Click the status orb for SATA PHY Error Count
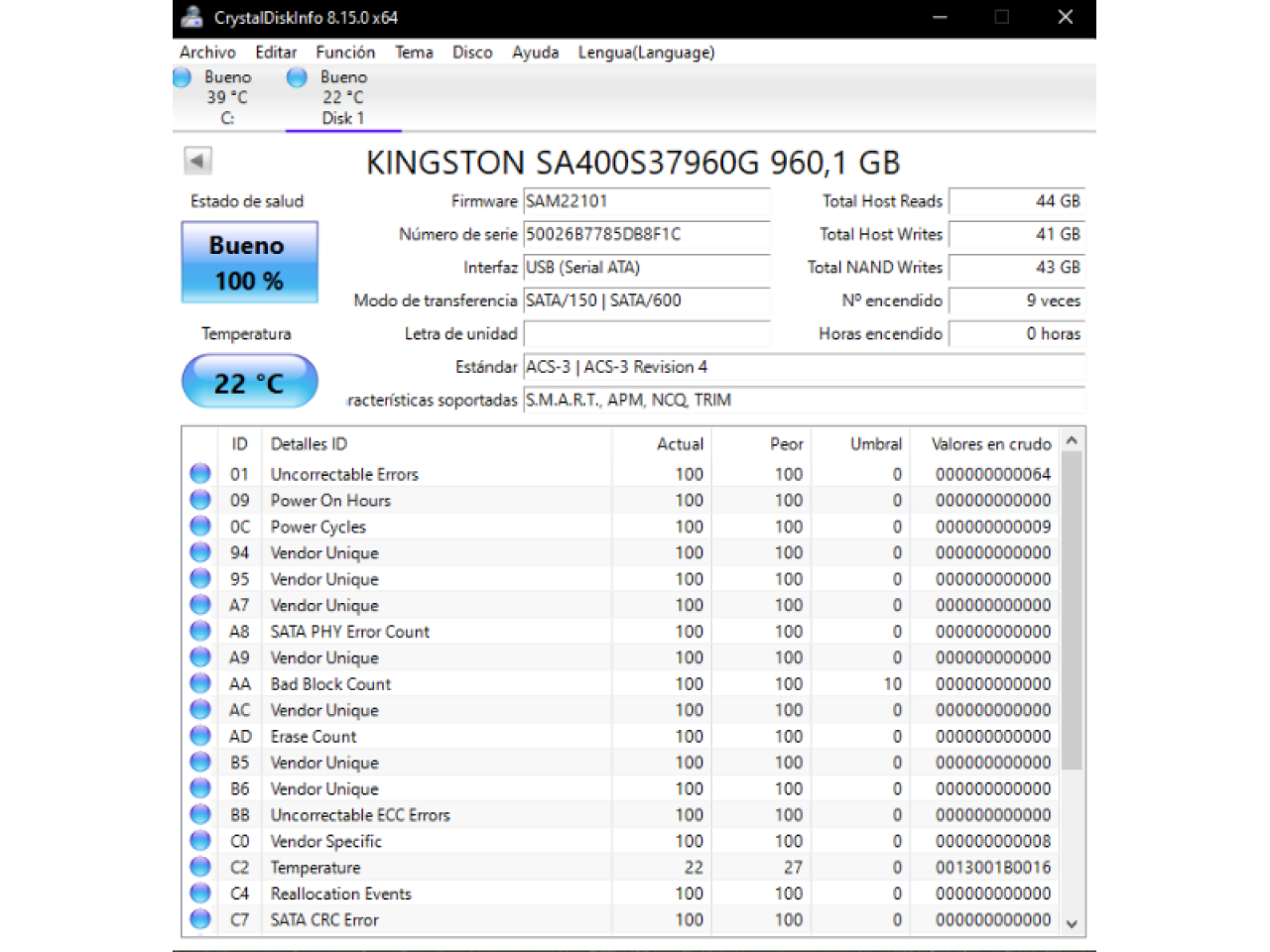The height and width of the screenshot is (952, 1270). (x=200, y=632)
